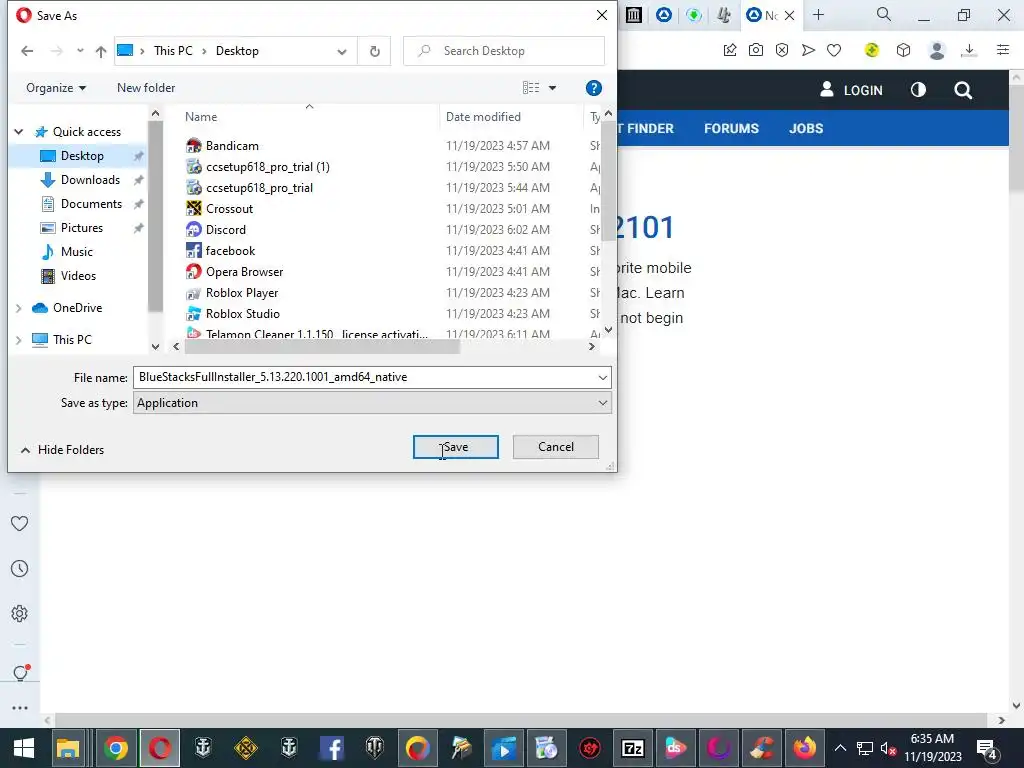Open 7-Zip from the taskbar
The height and width of the screenshot is (768, 1024).
632,748
